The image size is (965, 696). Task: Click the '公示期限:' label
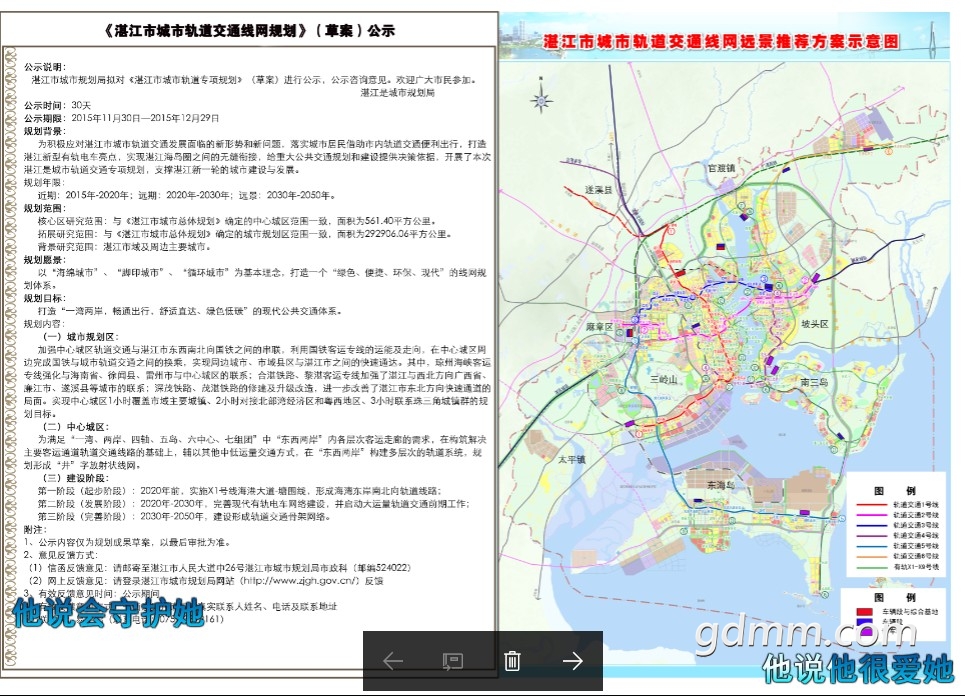tap(45, 118)
